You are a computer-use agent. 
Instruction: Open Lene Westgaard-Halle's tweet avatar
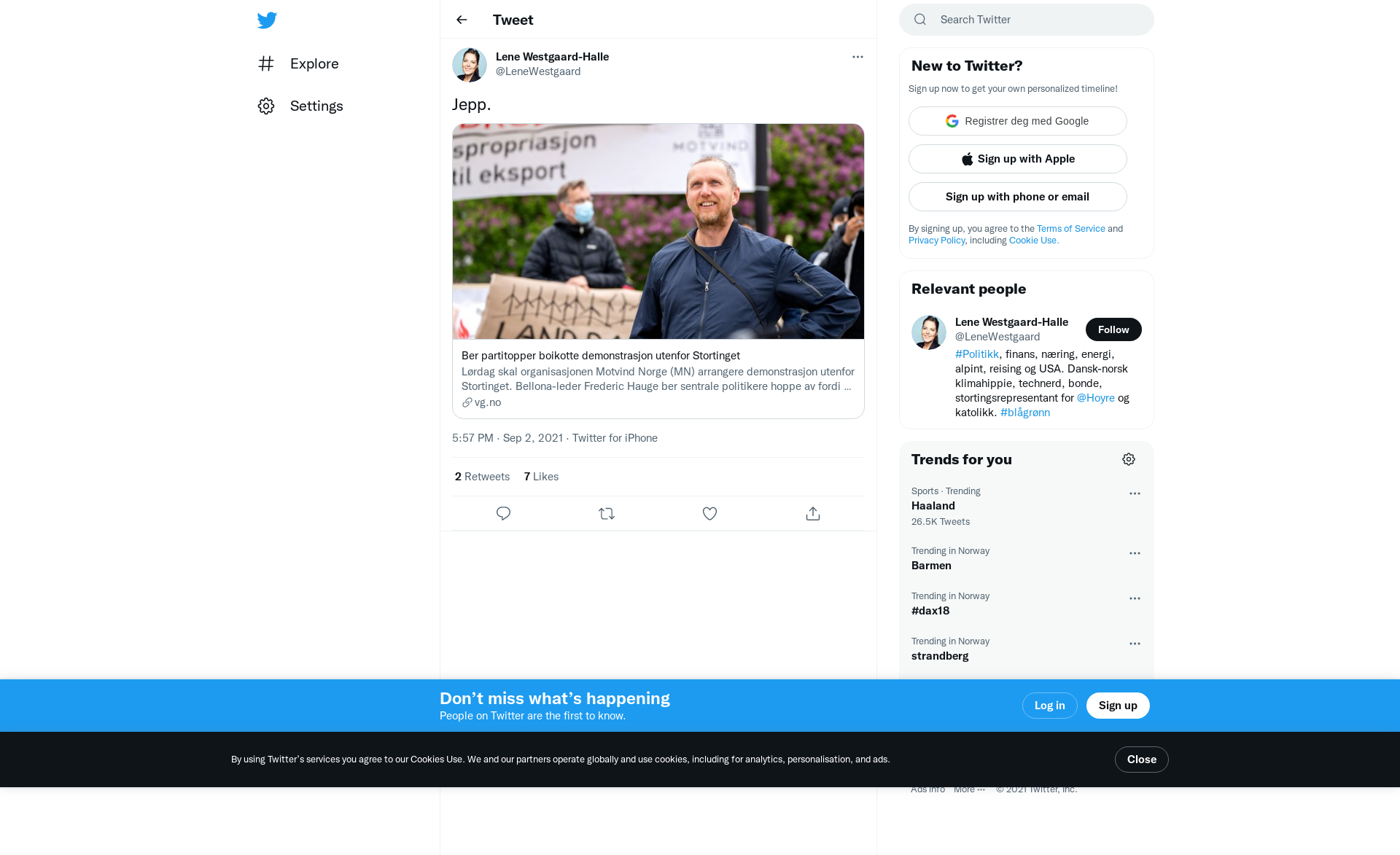[470, 65]
